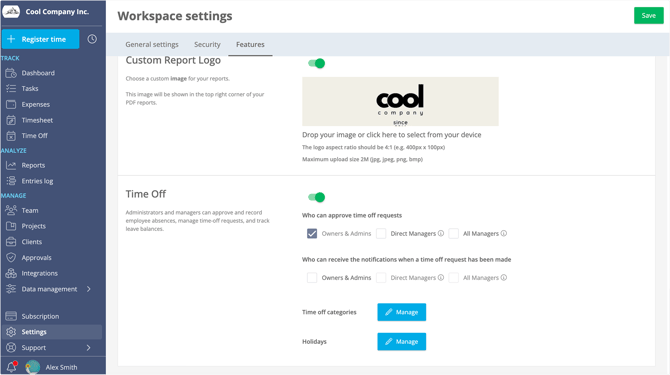Click the Integrations icon

(x=11, y=273)
